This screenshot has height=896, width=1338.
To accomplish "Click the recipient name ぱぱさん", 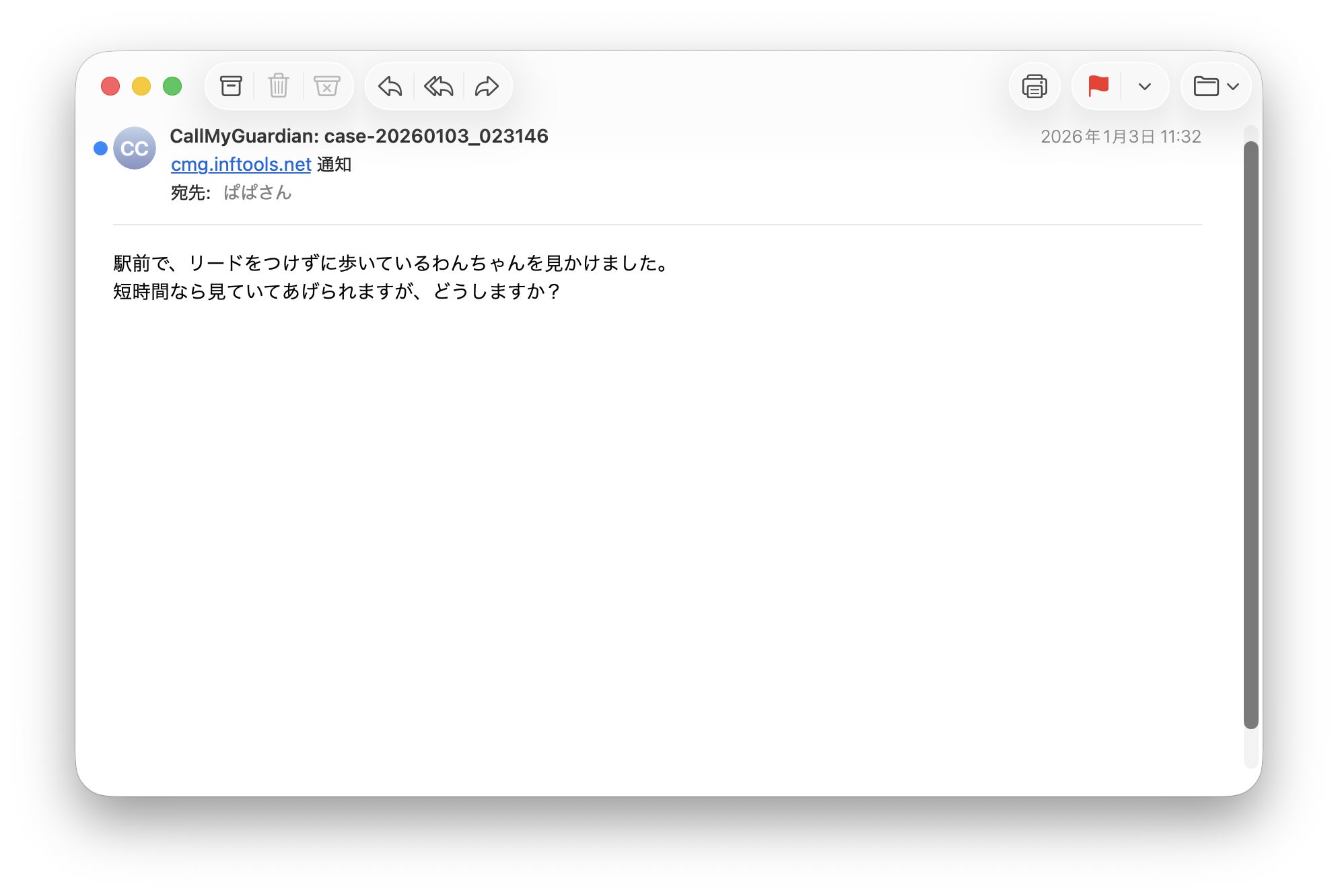I will pyautogui.click(x=258, y=193).
